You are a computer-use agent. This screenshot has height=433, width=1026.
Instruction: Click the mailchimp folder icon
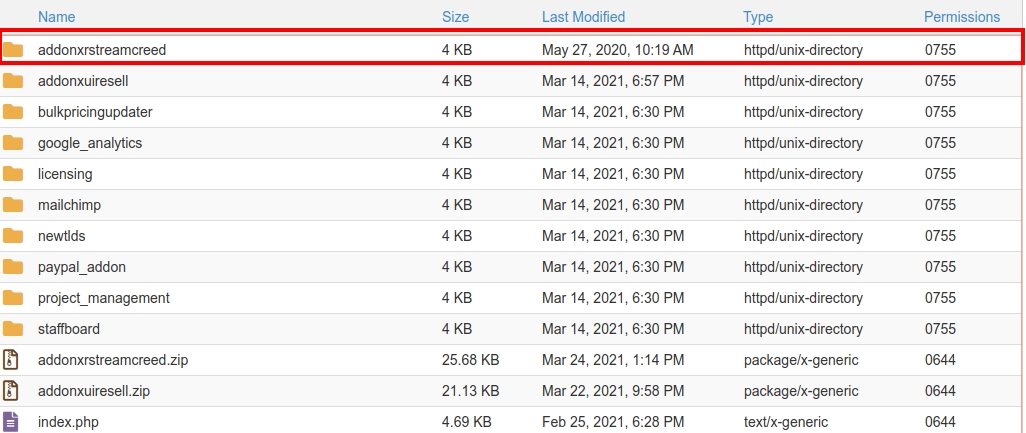tap(13, 205)
